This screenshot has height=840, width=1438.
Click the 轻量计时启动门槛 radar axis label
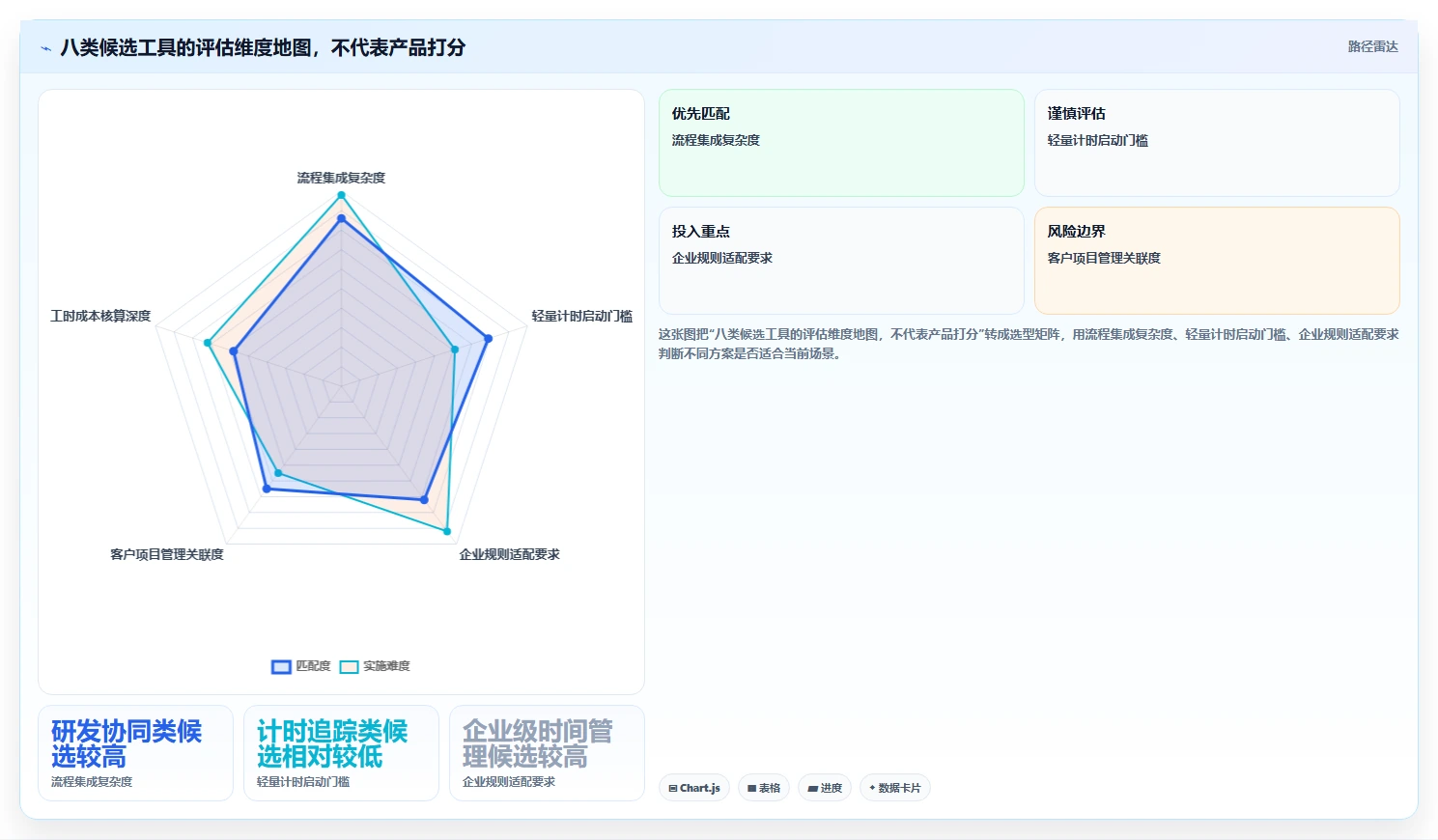(582, 316)
